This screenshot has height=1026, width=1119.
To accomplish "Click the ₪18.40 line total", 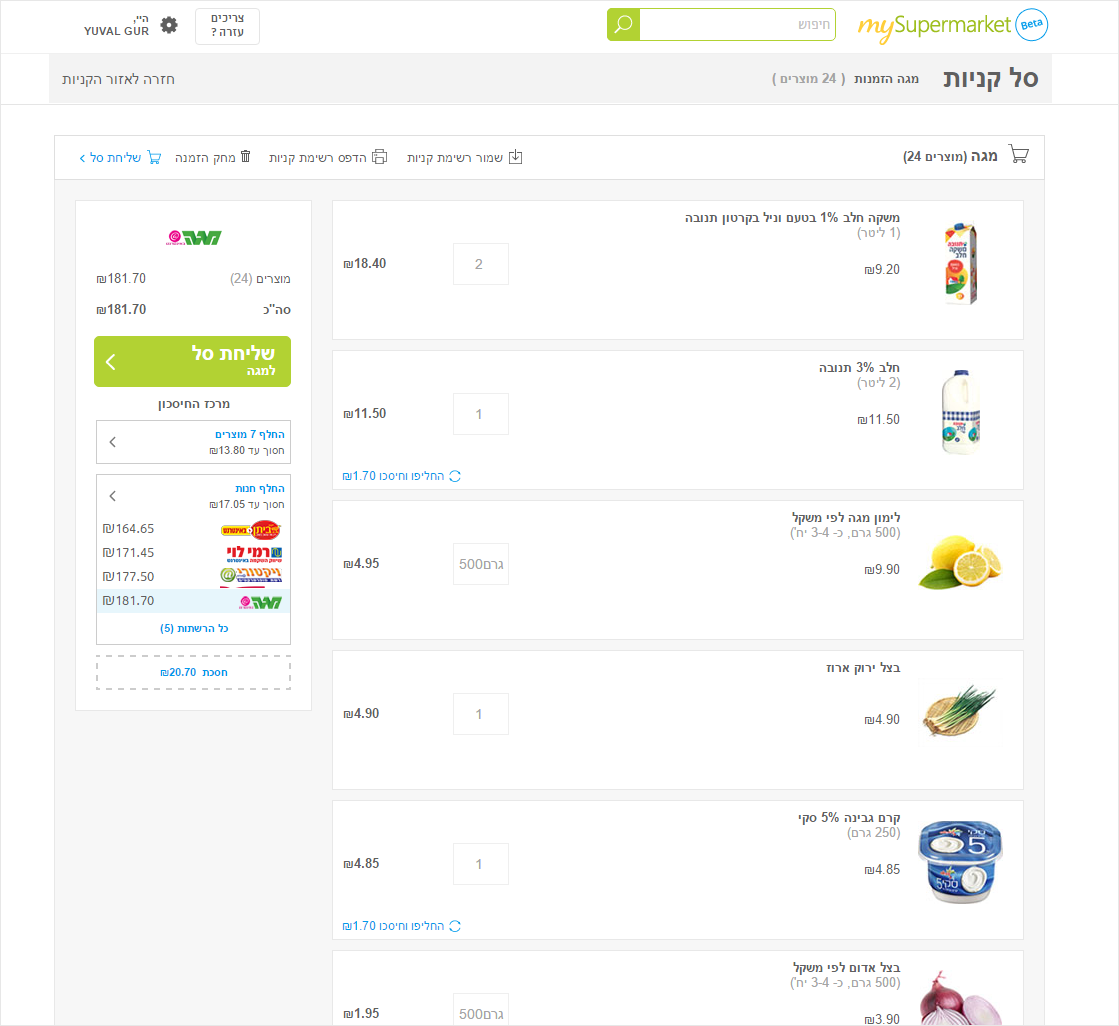I will tap(365, 264).
